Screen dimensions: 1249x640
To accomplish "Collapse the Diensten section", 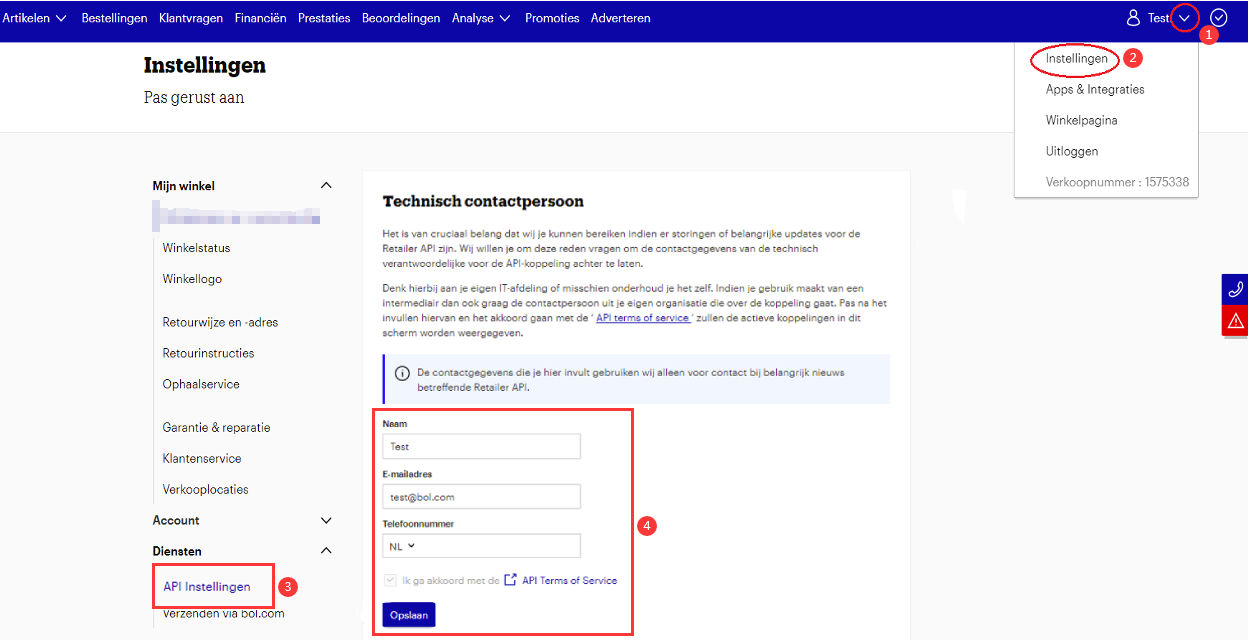I will click(x=325, y=551).
